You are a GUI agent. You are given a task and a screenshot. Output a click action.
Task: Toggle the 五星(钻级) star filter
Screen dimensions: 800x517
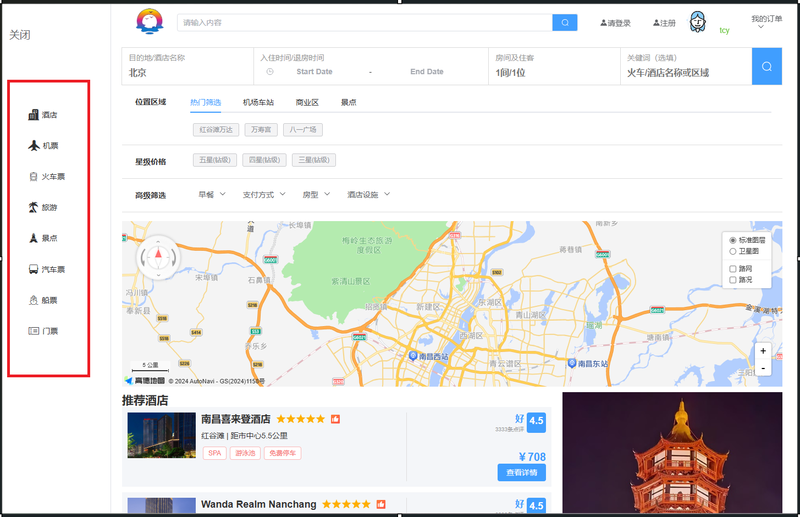[215, 160]
